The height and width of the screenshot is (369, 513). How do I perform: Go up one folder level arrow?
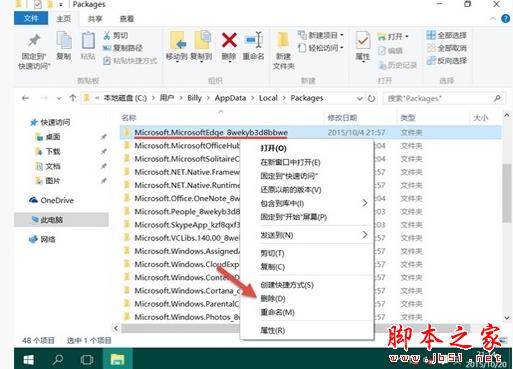72,98
